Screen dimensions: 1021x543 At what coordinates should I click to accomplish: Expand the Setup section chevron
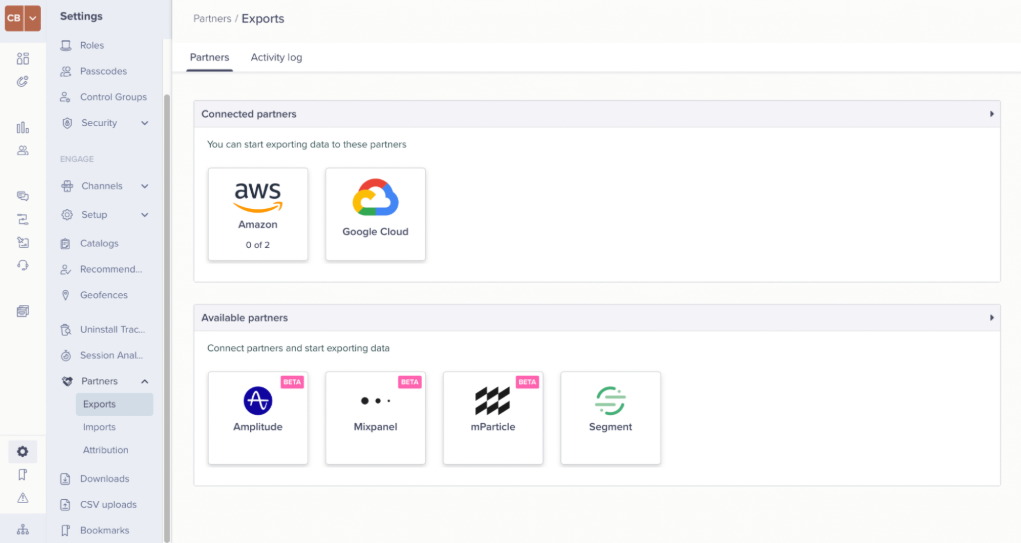[145, 215]
